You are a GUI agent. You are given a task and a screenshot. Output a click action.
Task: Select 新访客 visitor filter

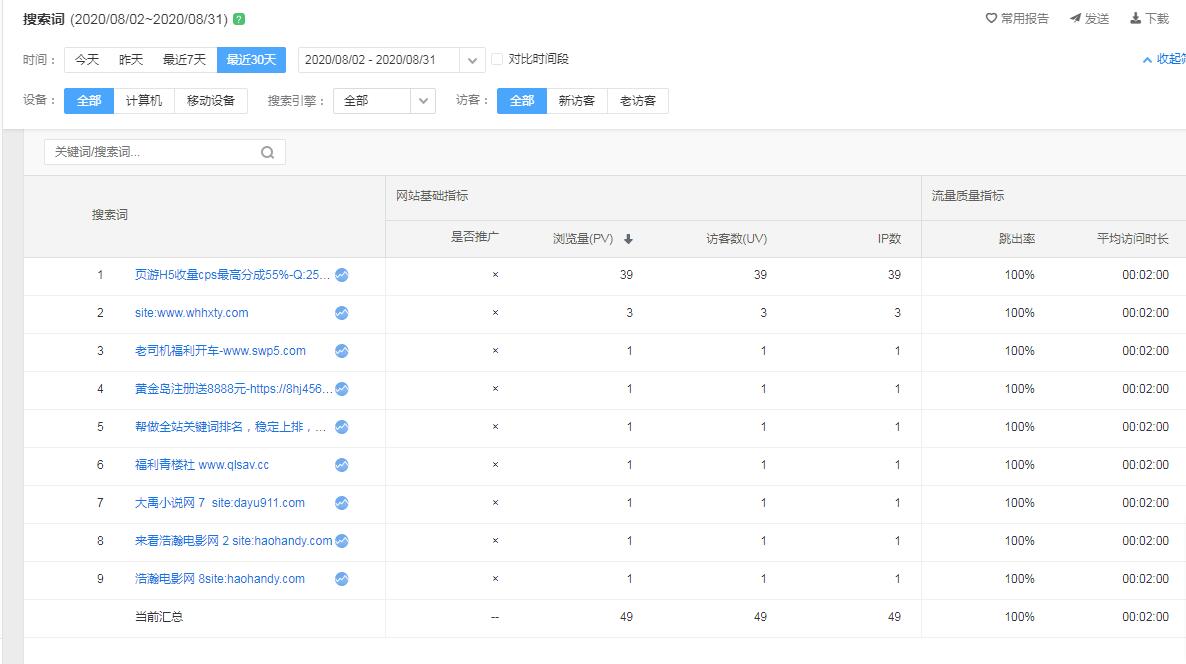pyautogui.click(x=577, y=101)
